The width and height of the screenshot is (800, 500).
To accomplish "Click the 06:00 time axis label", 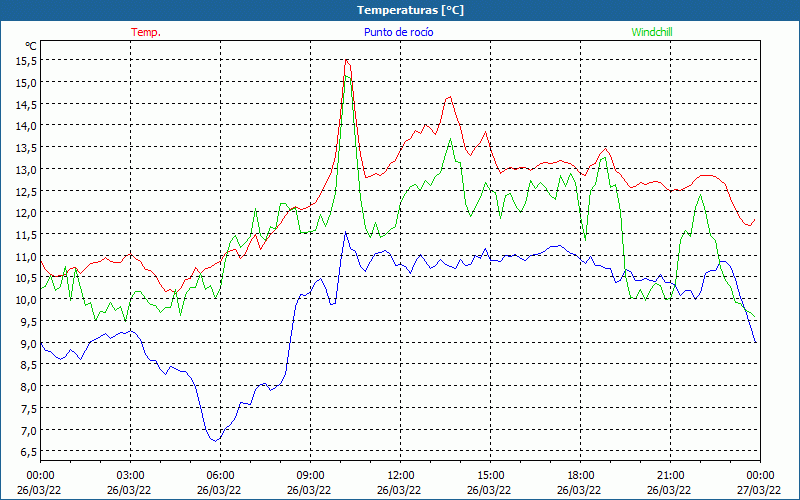I will [220, 476].
